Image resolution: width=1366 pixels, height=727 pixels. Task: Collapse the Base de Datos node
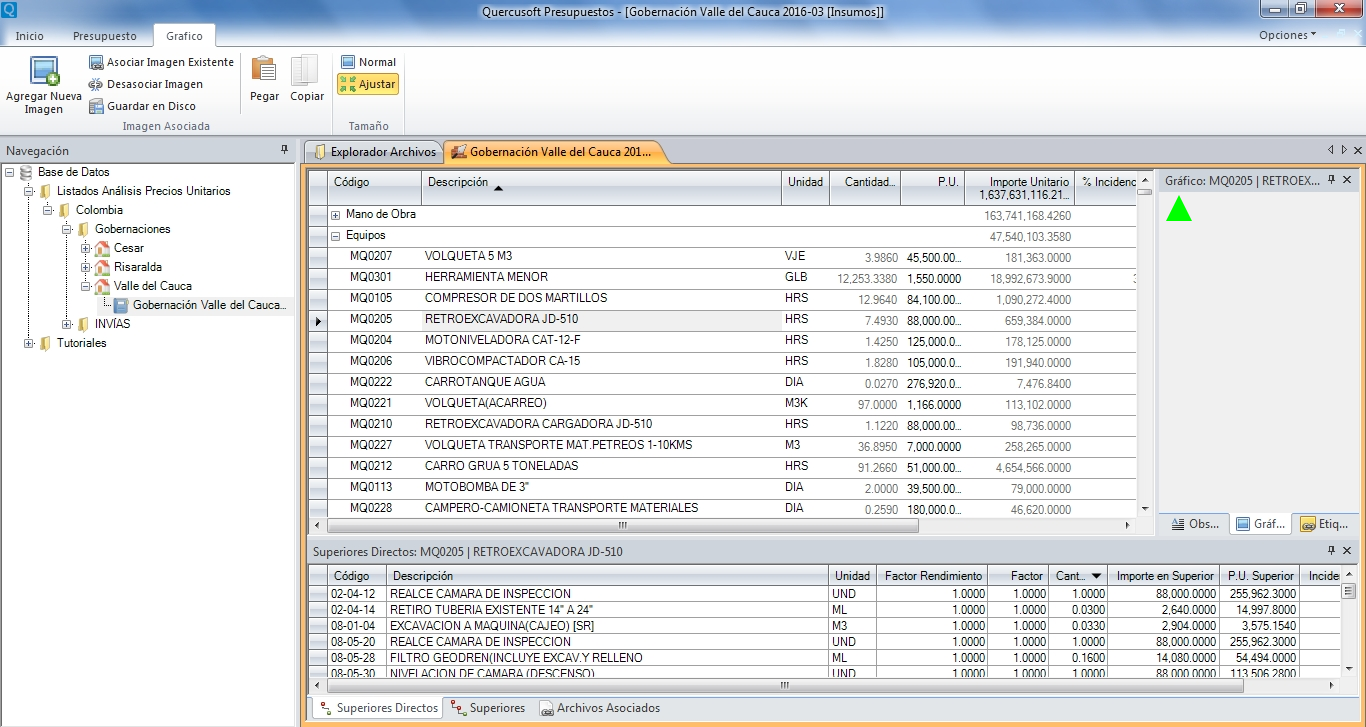10,172
